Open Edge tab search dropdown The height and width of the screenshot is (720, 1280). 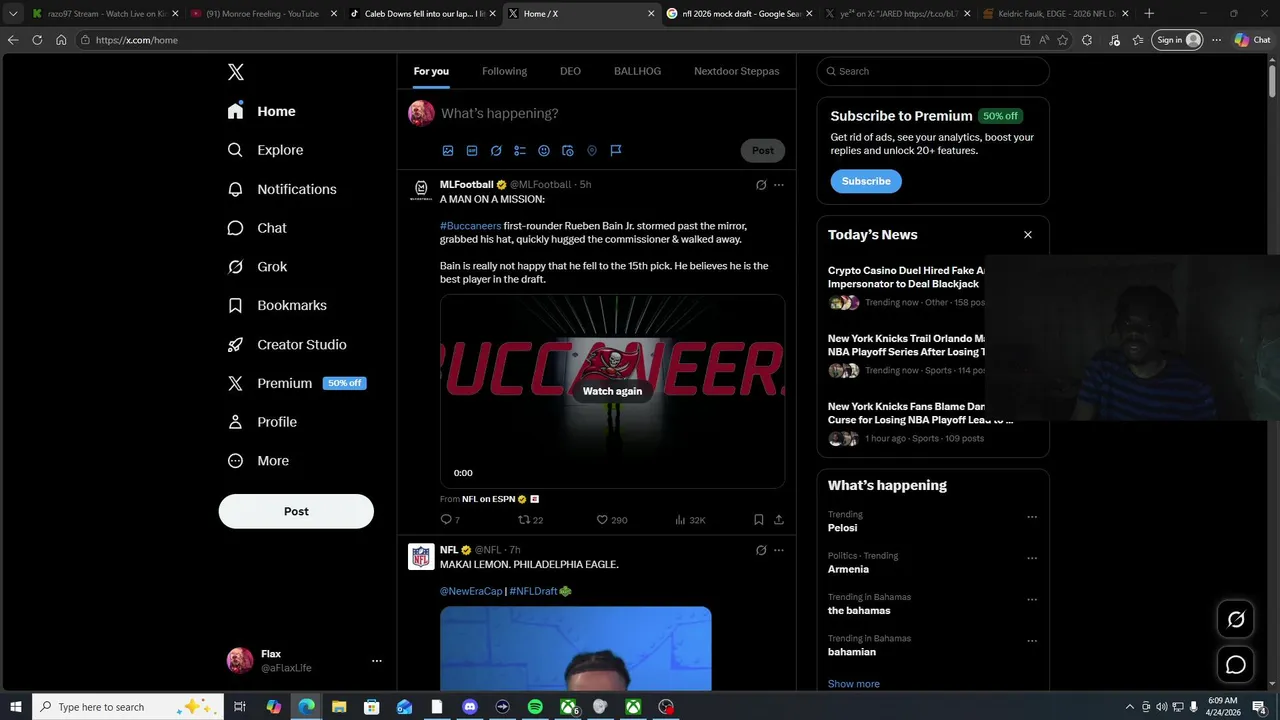[13, 14]
